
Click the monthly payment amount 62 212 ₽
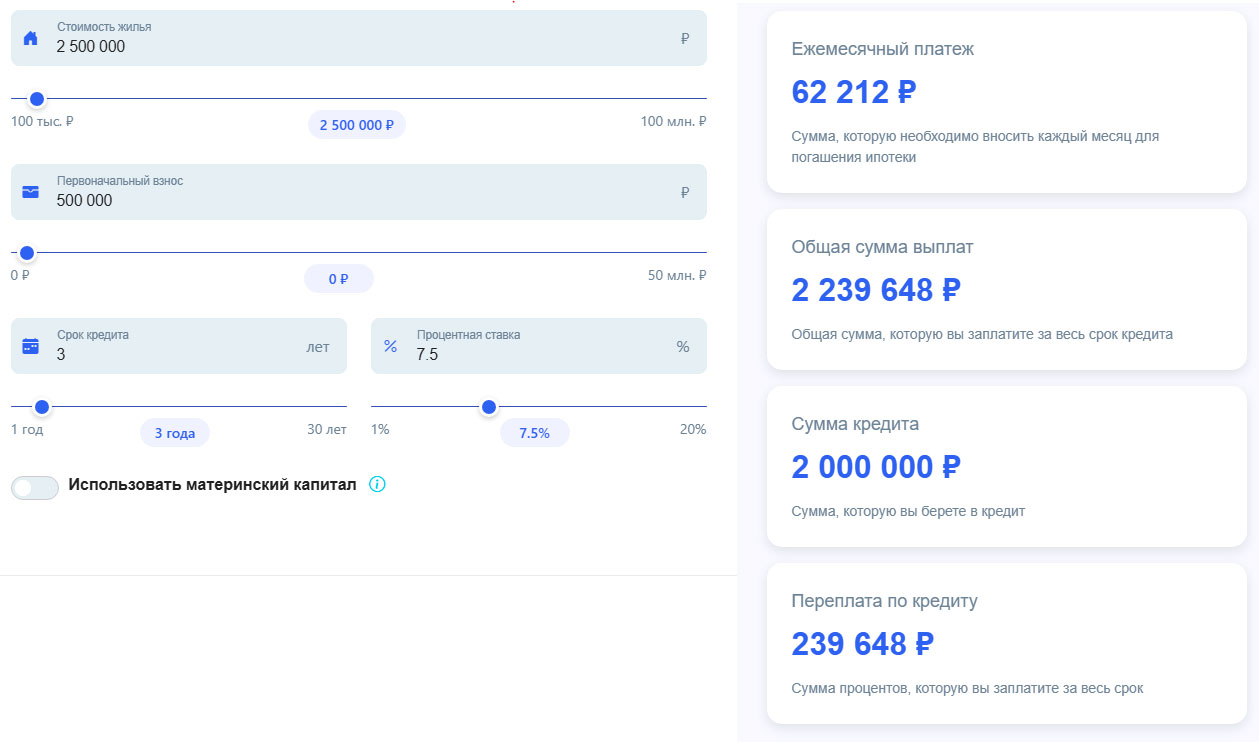(853, 92)
